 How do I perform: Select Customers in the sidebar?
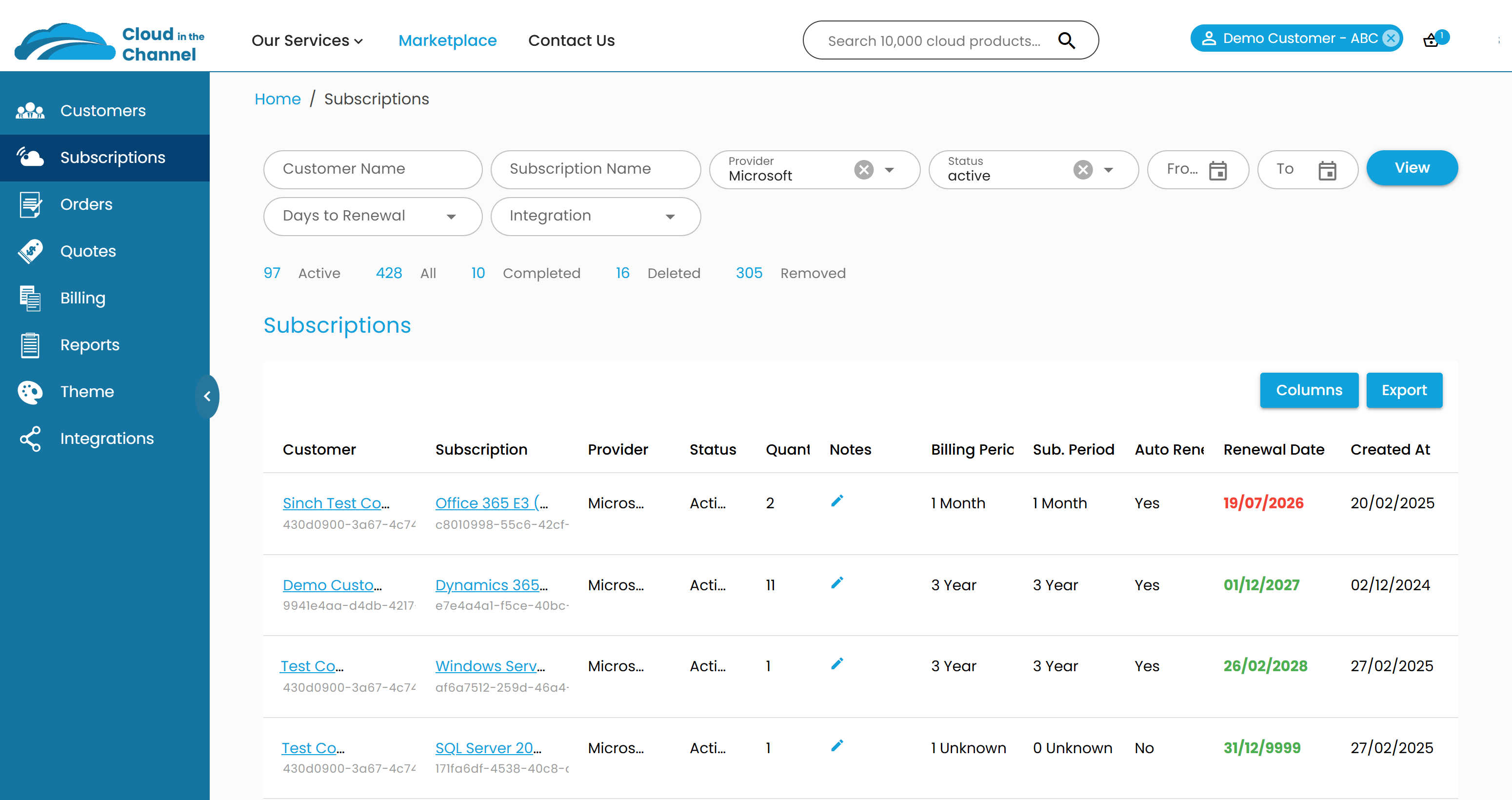click(104, 111)
